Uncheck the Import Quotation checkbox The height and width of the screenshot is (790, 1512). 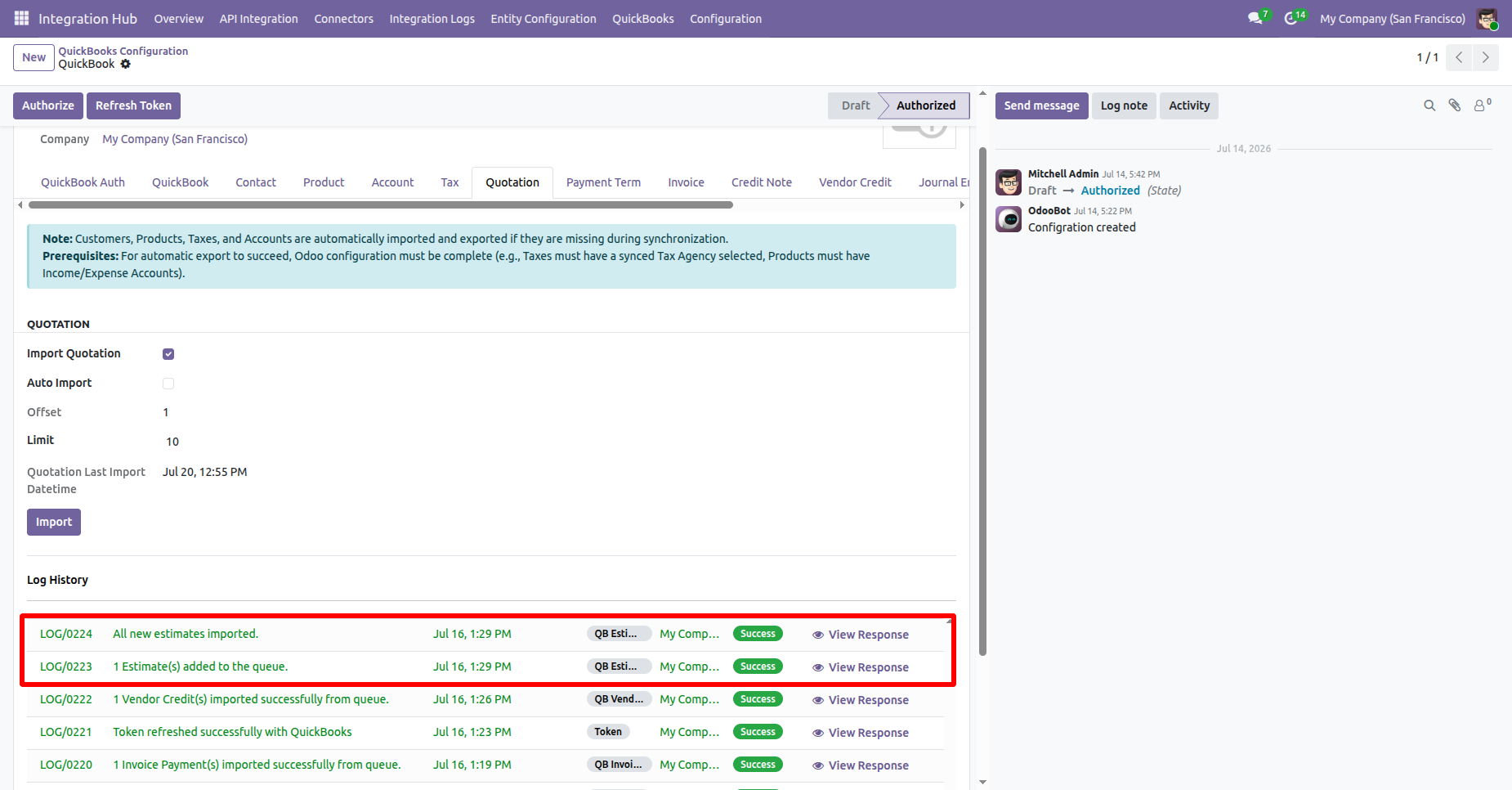coord(168,354)
